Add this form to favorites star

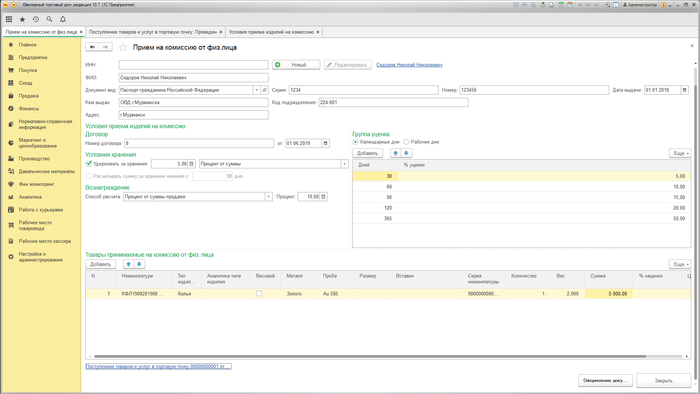123,47
